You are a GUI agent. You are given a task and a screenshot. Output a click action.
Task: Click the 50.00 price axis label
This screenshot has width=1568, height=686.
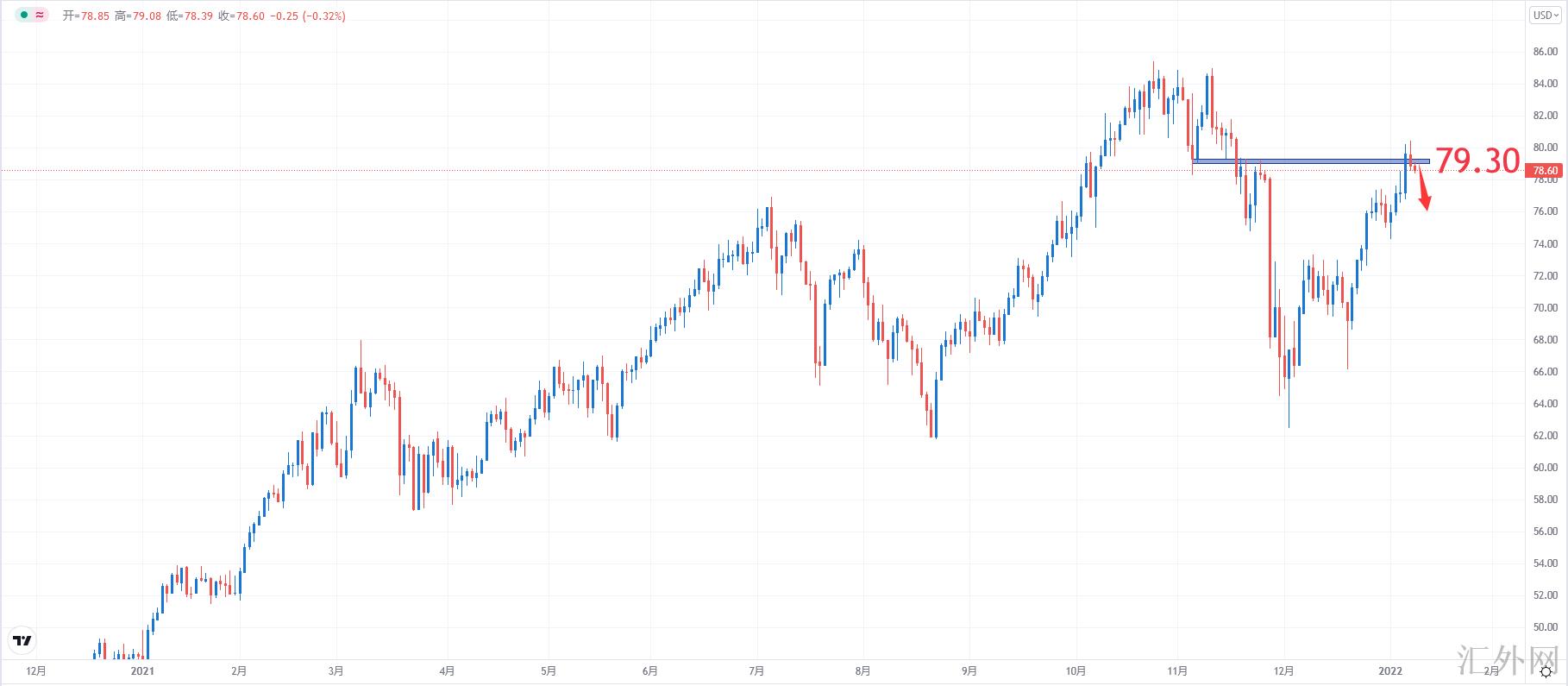[x=1545, y=627]
